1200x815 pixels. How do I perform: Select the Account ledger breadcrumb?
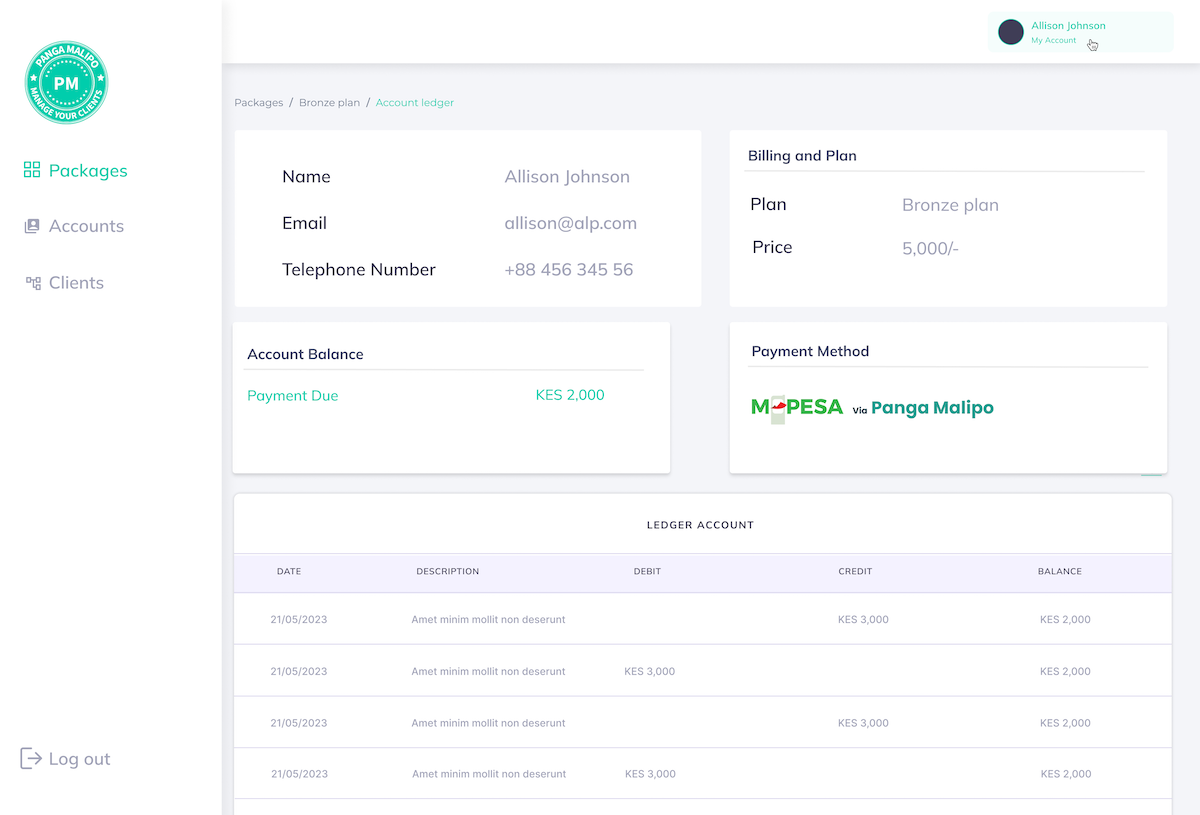point(415,103)
